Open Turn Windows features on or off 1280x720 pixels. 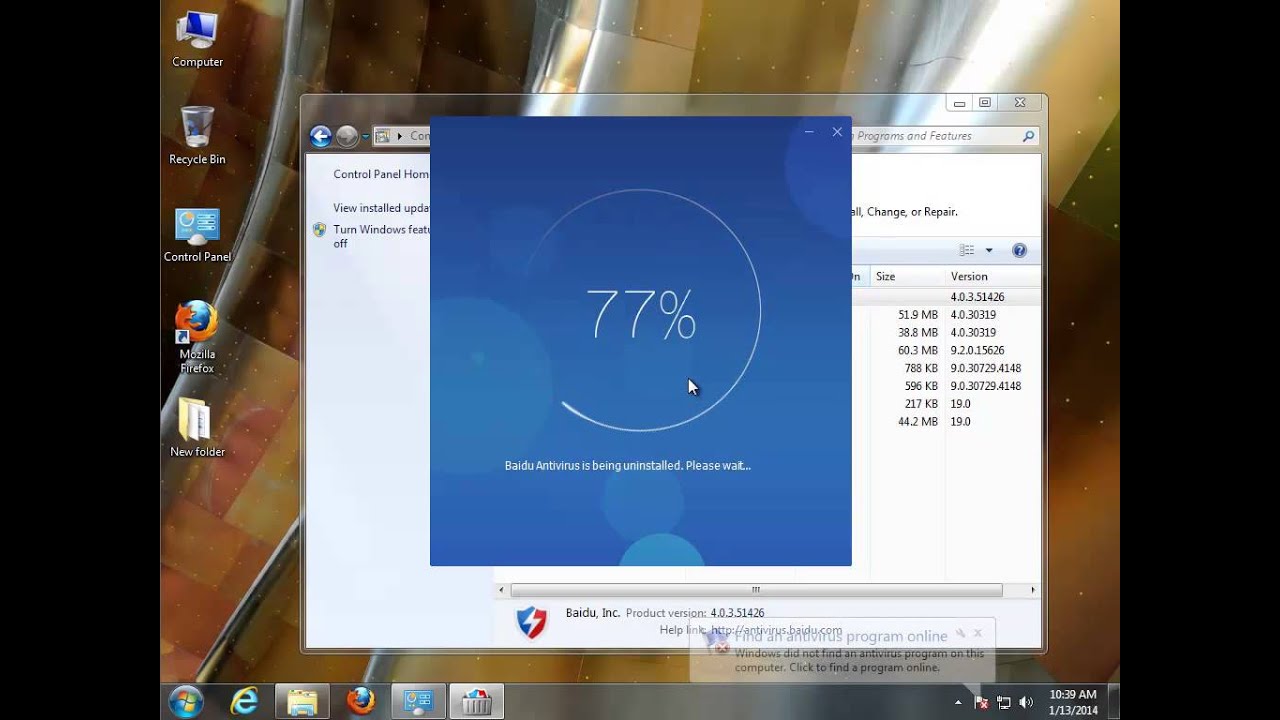coord(381,236)
